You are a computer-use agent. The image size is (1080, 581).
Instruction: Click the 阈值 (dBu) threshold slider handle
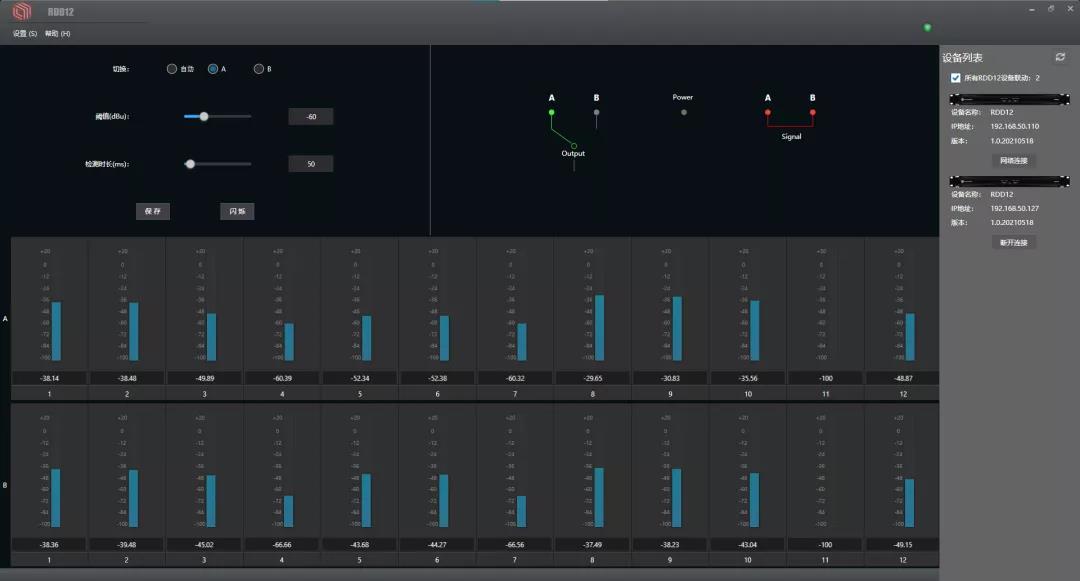204,116
